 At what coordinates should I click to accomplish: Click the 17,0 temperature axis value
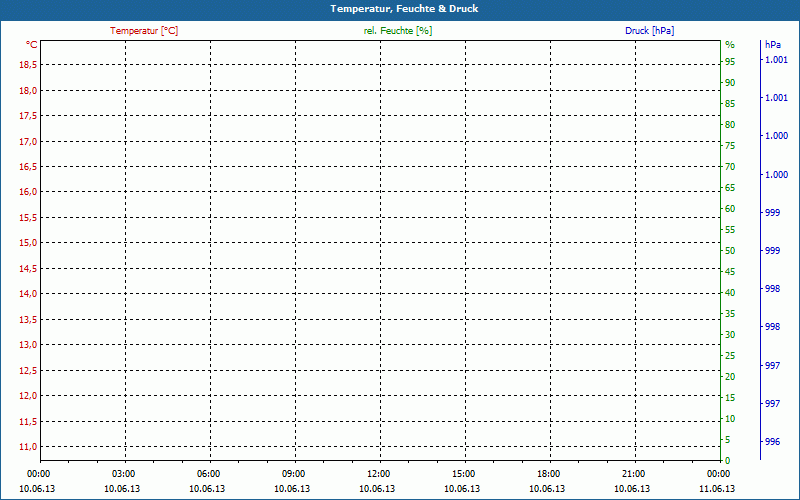tap(28, 141)
